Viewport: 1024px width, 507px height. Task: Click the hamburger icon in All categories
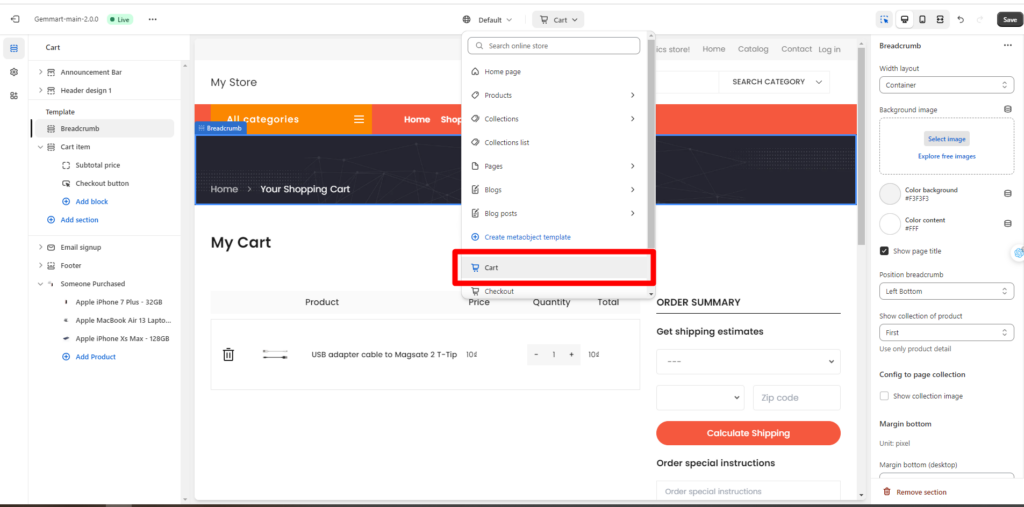click(359, 119)
